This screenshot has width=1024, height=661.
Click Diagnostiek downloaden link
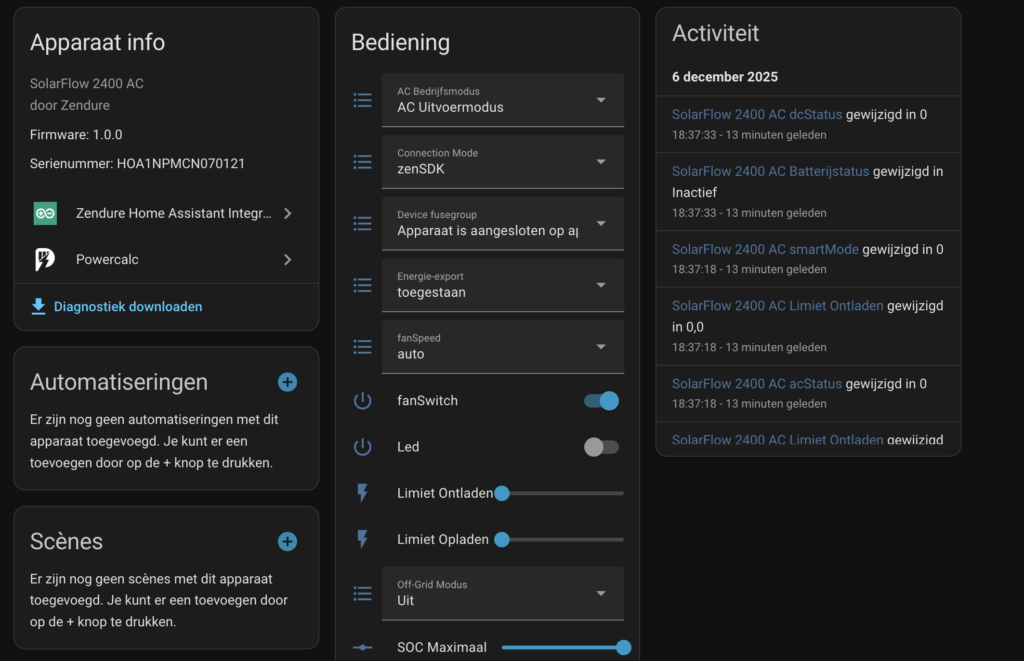point(127,307)
